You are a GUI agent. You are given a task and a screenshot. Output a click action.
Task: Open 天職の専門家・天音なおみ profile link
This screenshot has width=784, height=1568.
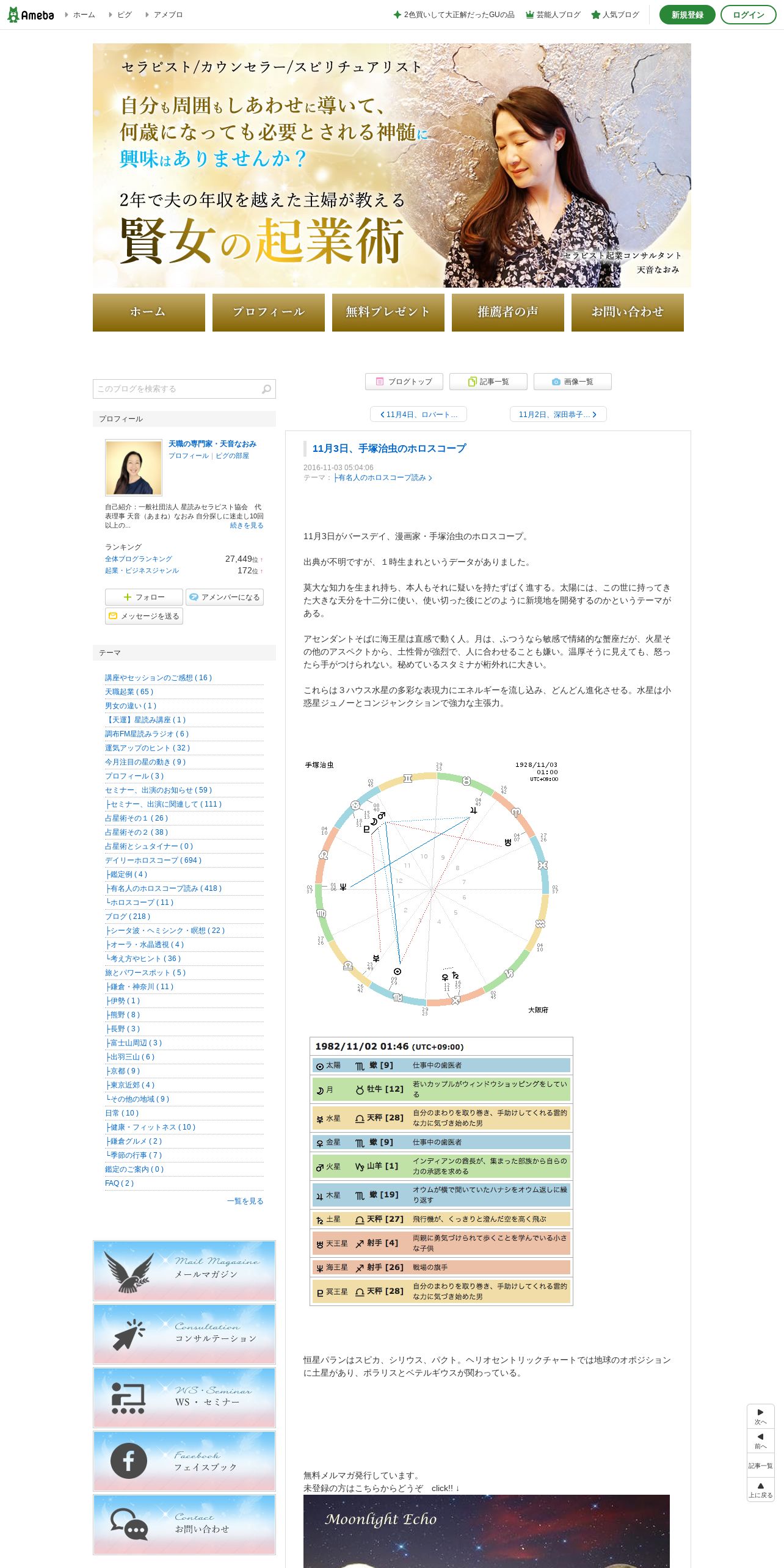pyautogui.click(x=212, y=444)
